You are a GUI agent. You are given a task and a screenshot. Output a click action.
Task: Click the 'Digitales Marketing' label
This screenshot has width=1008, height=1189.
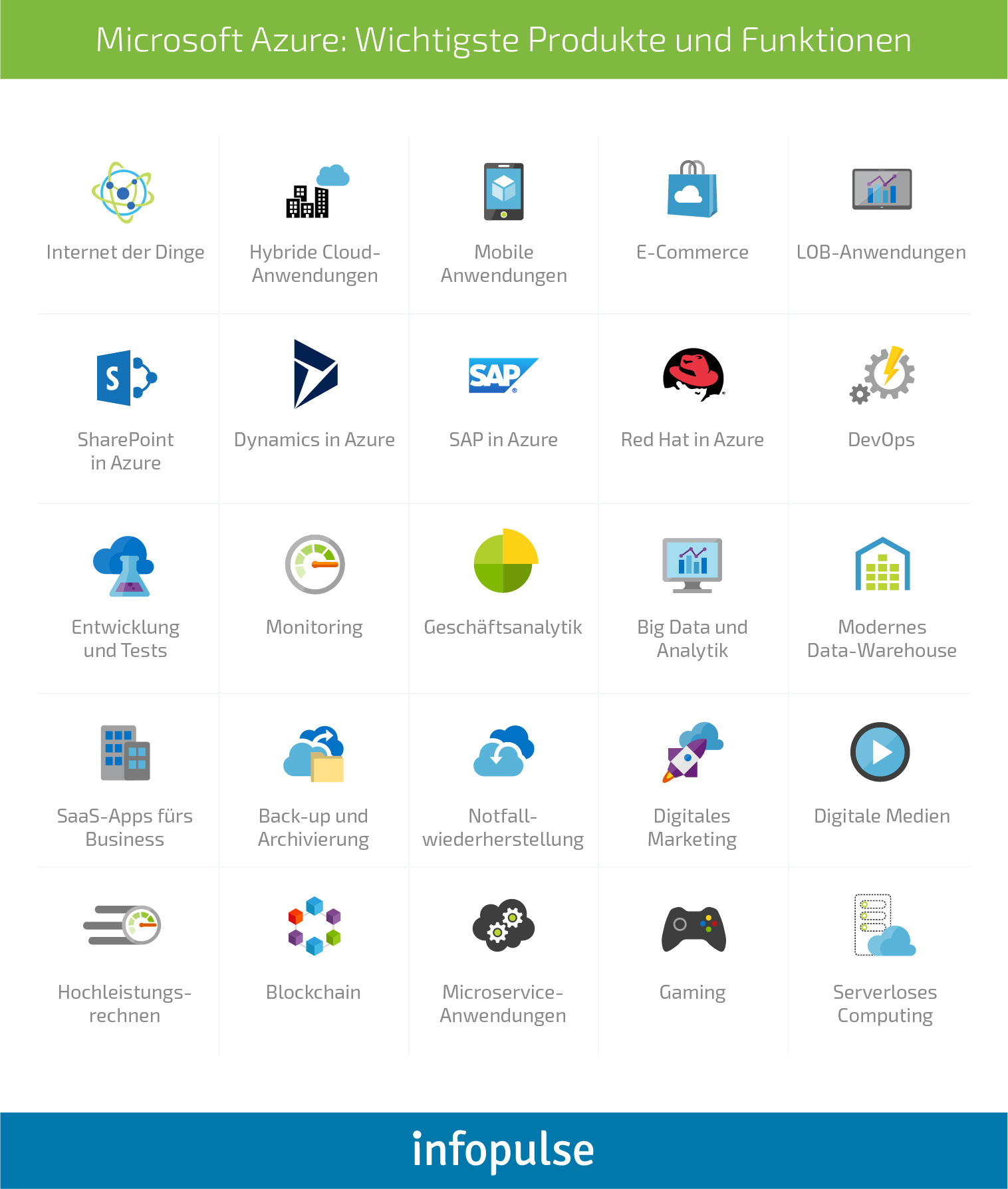click(x=692, y=828)
